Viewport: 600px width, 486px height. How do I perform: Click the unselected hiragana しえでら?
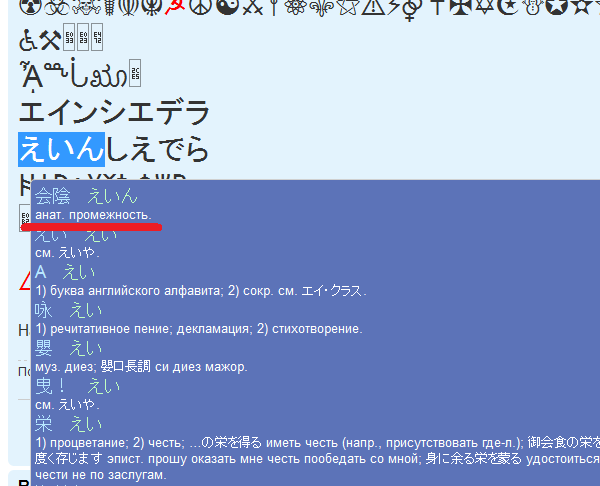point(157,149)
